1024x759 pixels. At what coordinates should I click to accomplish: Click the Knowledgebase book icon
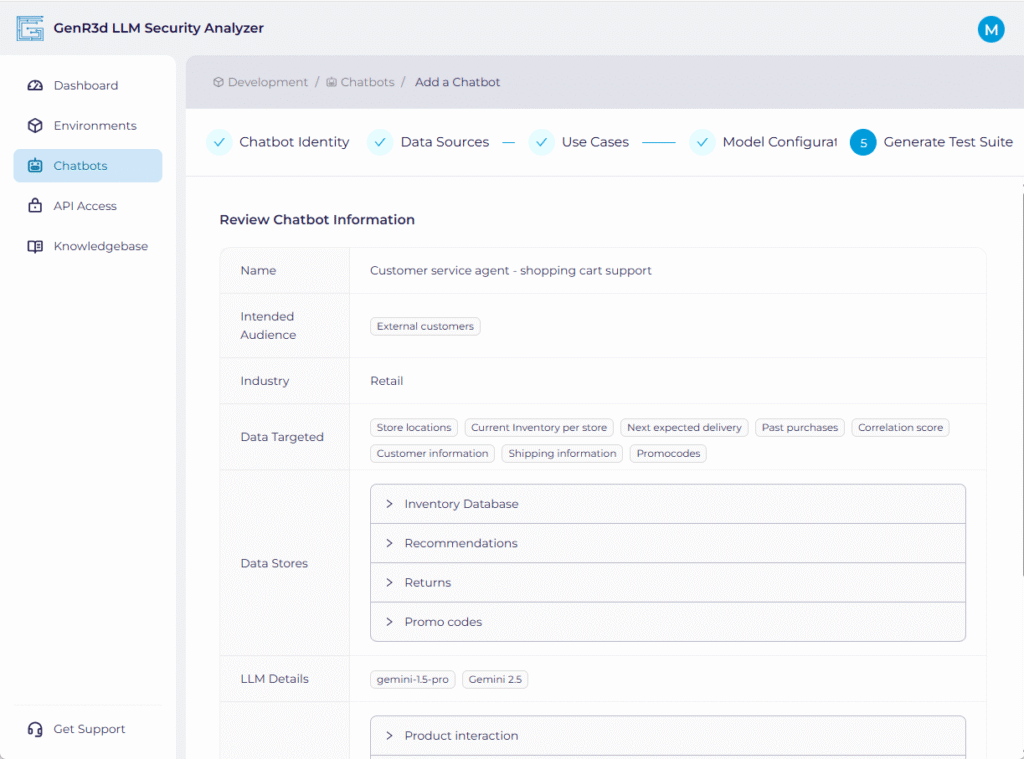(x=35, y=246)
